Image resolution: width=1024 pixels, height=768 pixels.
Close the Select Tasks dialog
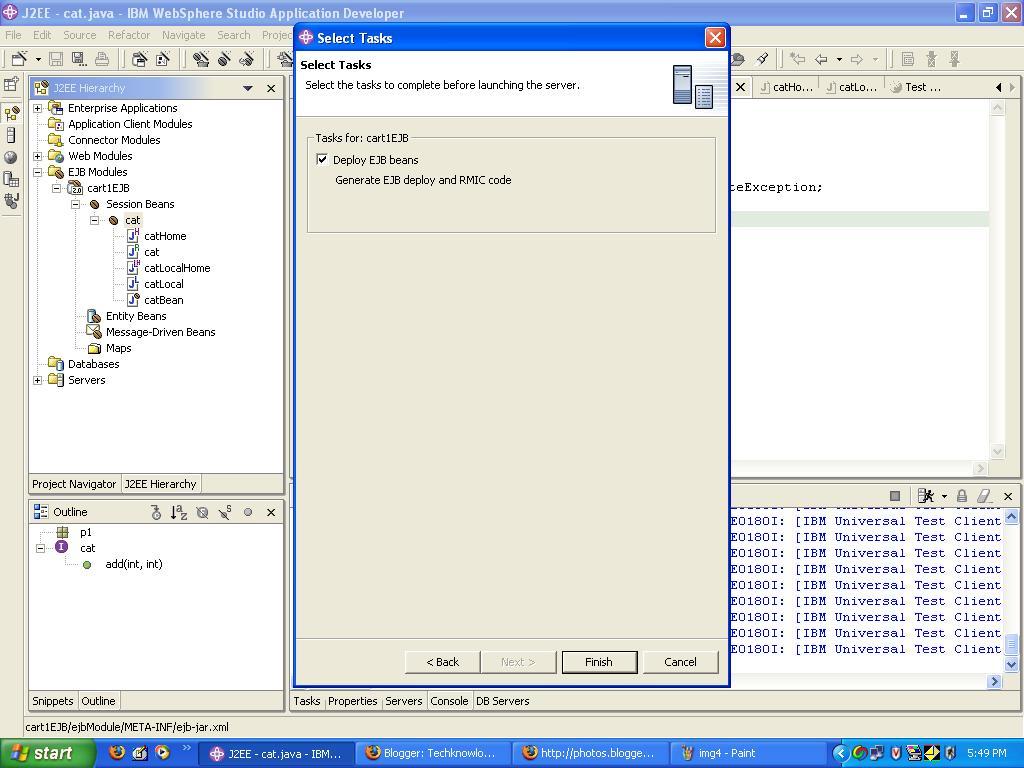pos(715,37)
